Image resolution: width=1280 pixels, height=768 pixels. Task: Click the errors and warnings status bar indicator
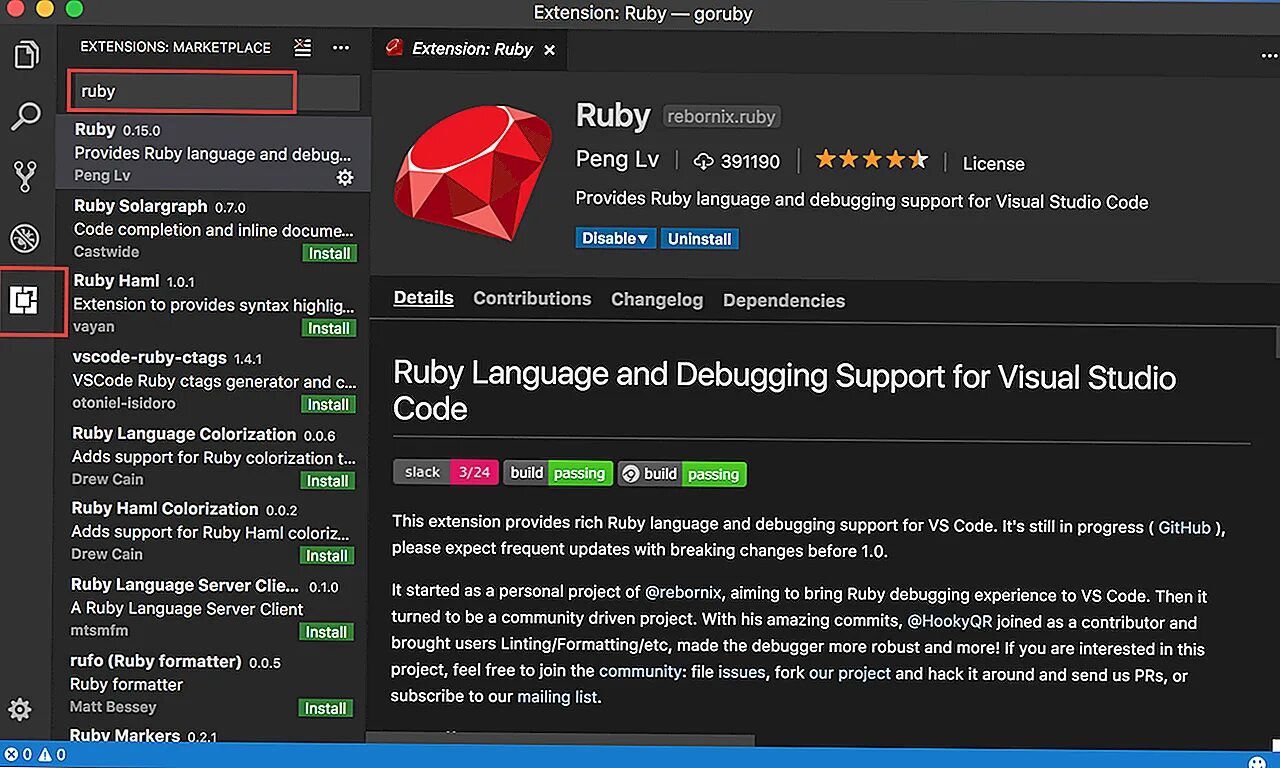pyautogui.click(x=34, y=755)
